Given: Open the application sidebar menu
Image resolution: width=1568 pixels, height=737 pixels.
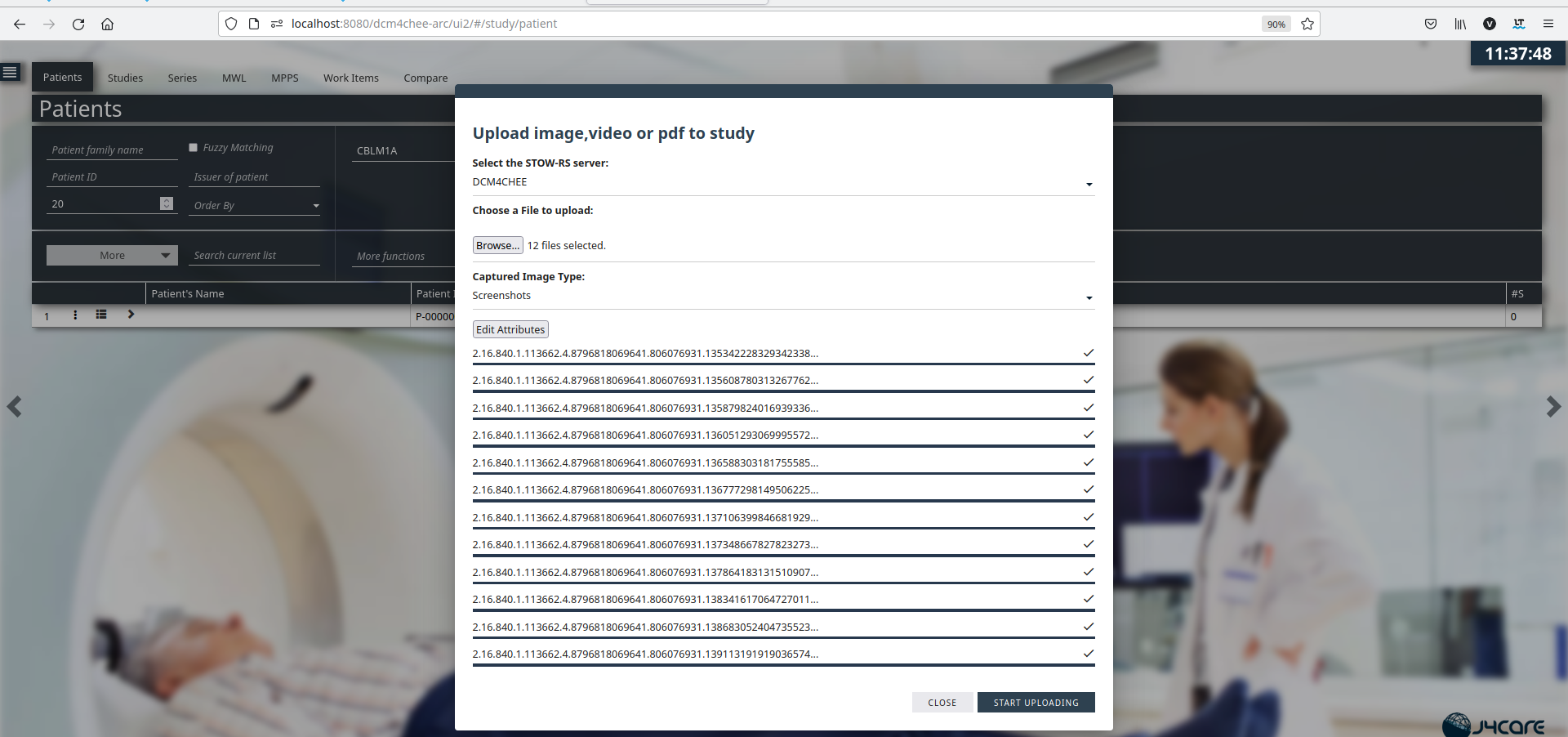Looking at the screenshot, I should click(x=10, y=72).
